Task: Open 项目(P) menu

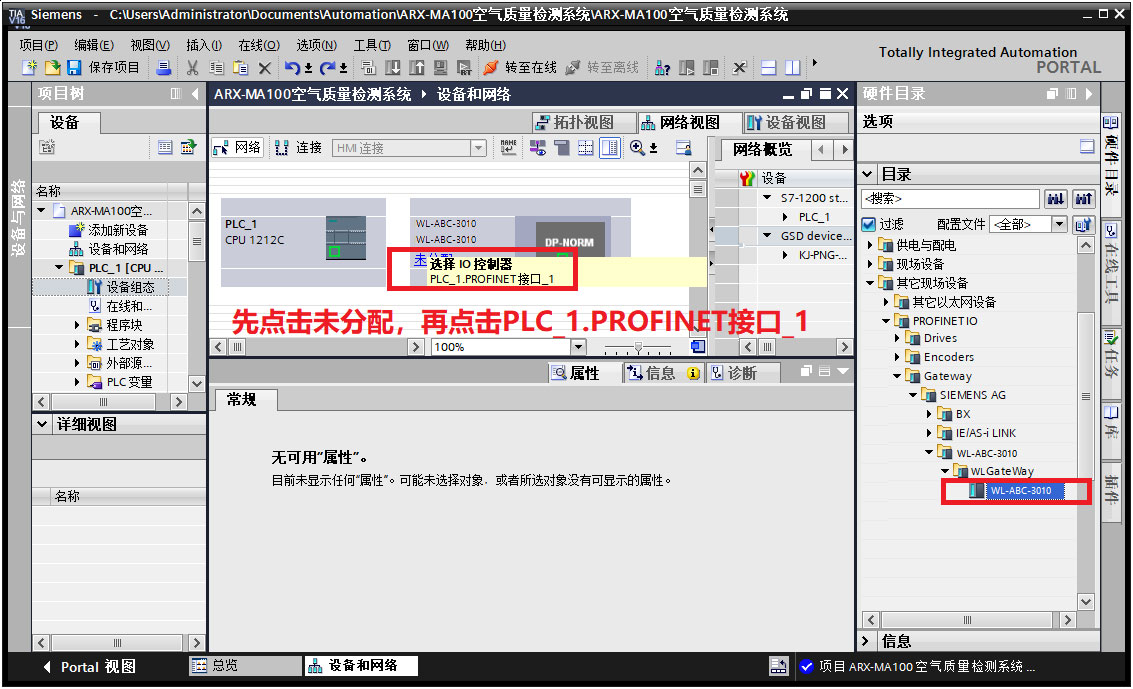Action: tap(38, 45)
